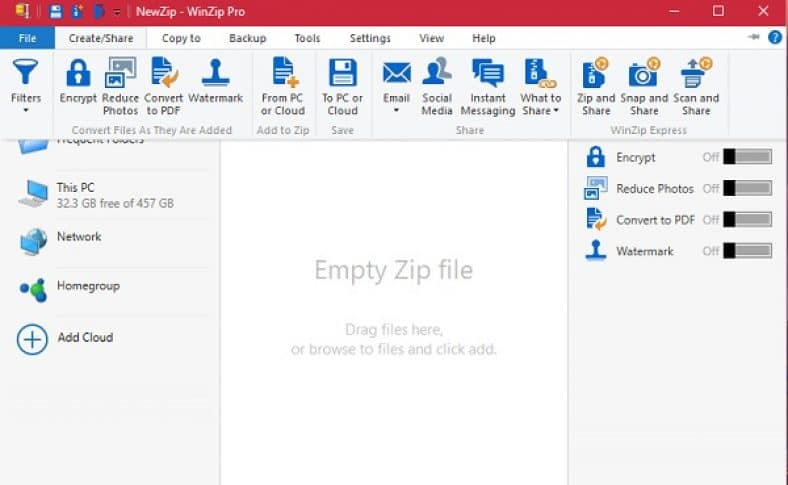Expand the What to Share dropdown arrow
Screen dimensions: 788x485
[556, 111]
